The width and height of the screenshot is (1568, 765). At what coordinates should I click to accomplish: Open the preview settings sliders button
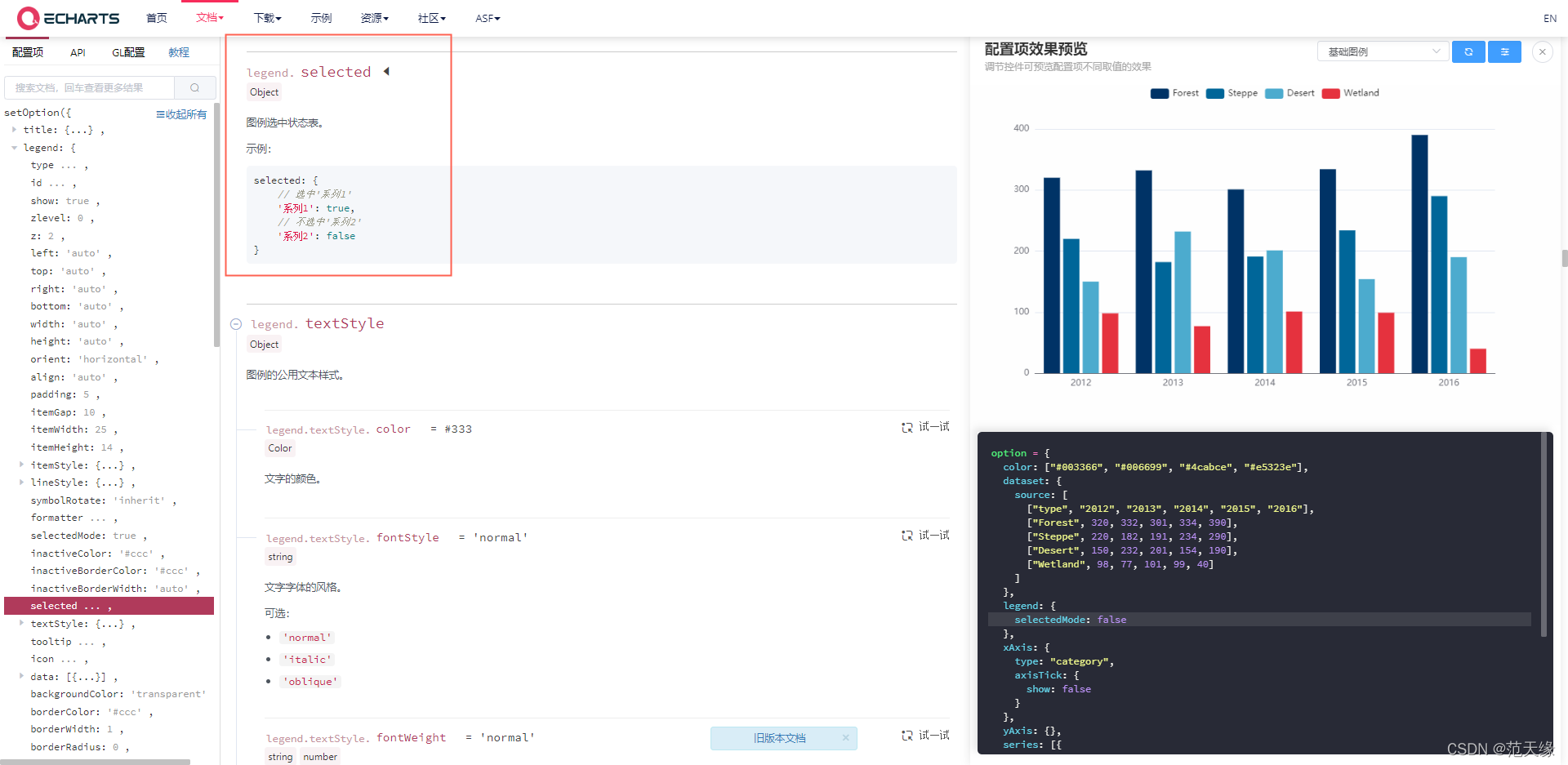tap(1504, 51)
